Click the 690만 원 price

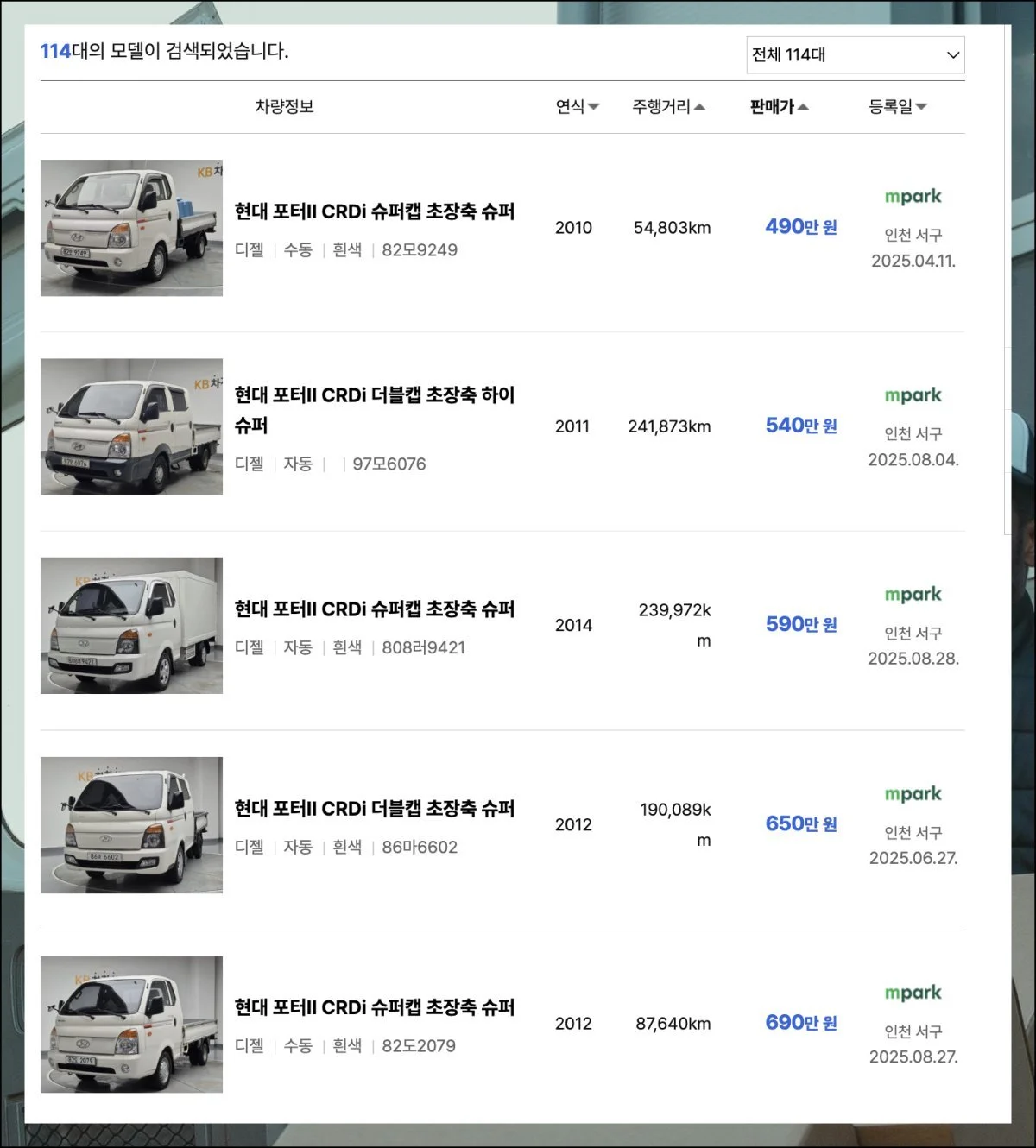point(801,1023)
